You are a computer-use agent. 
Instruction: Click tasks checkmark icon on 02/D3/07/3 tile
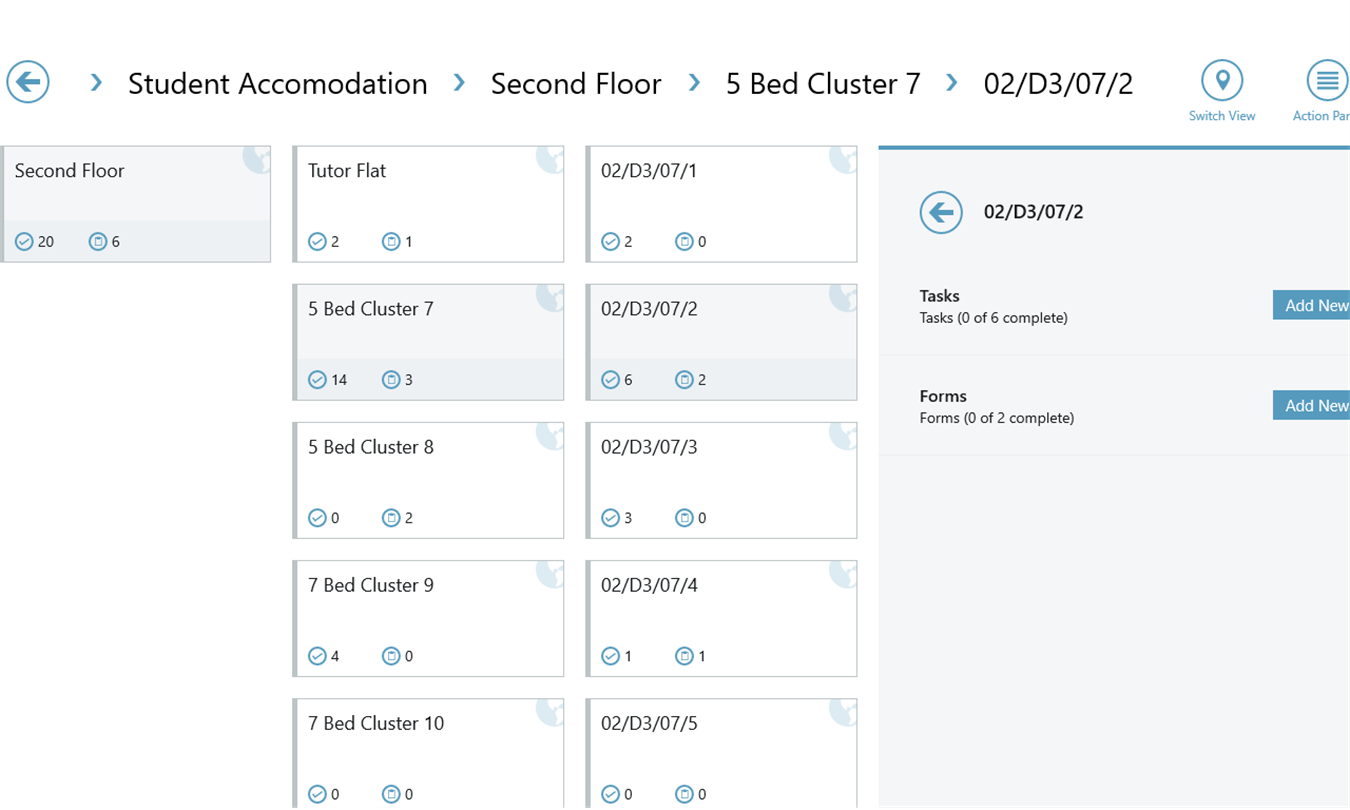click(611, 518)
